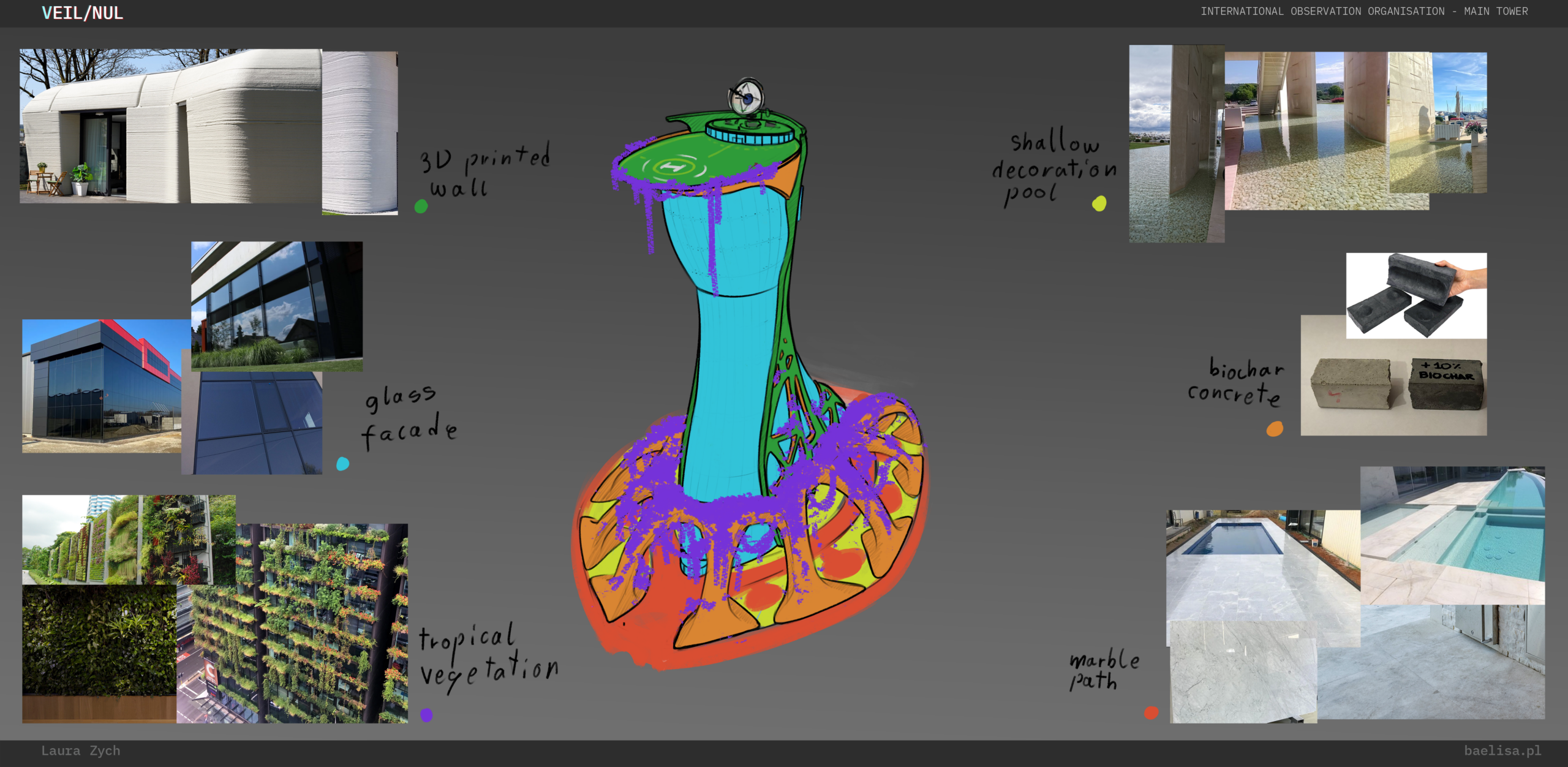
Task: Select the black biochar bricks held photo
Action: click(1415, 295)
